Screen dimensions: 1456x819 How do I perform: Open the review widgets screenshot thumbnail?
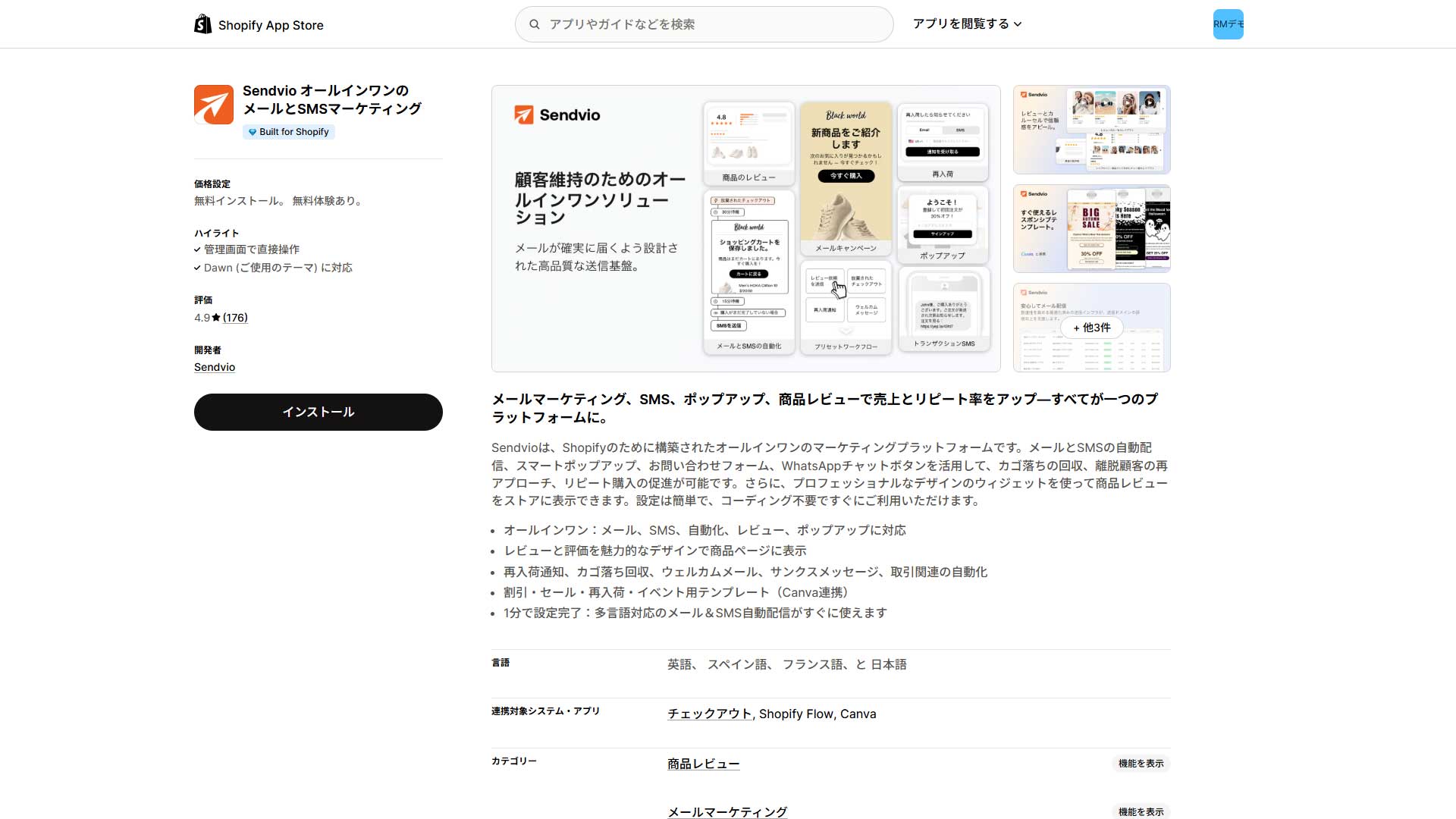click(x=1091, y=130)
